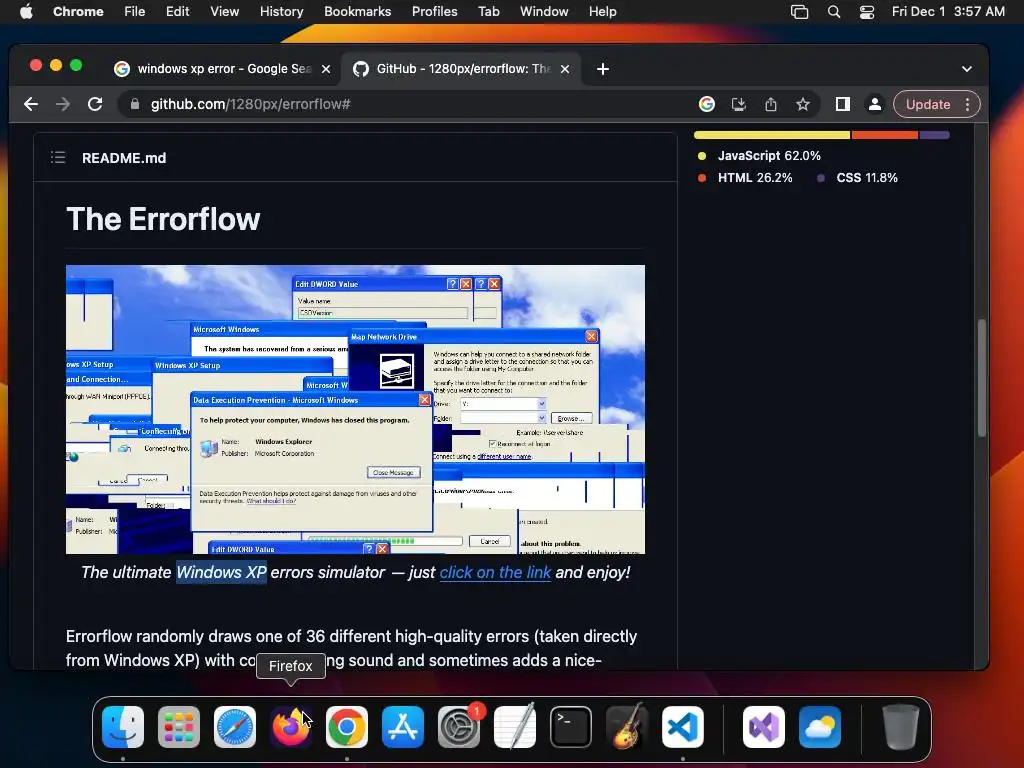Close the GitHub errorflow tab

click(x=565, y=69)
